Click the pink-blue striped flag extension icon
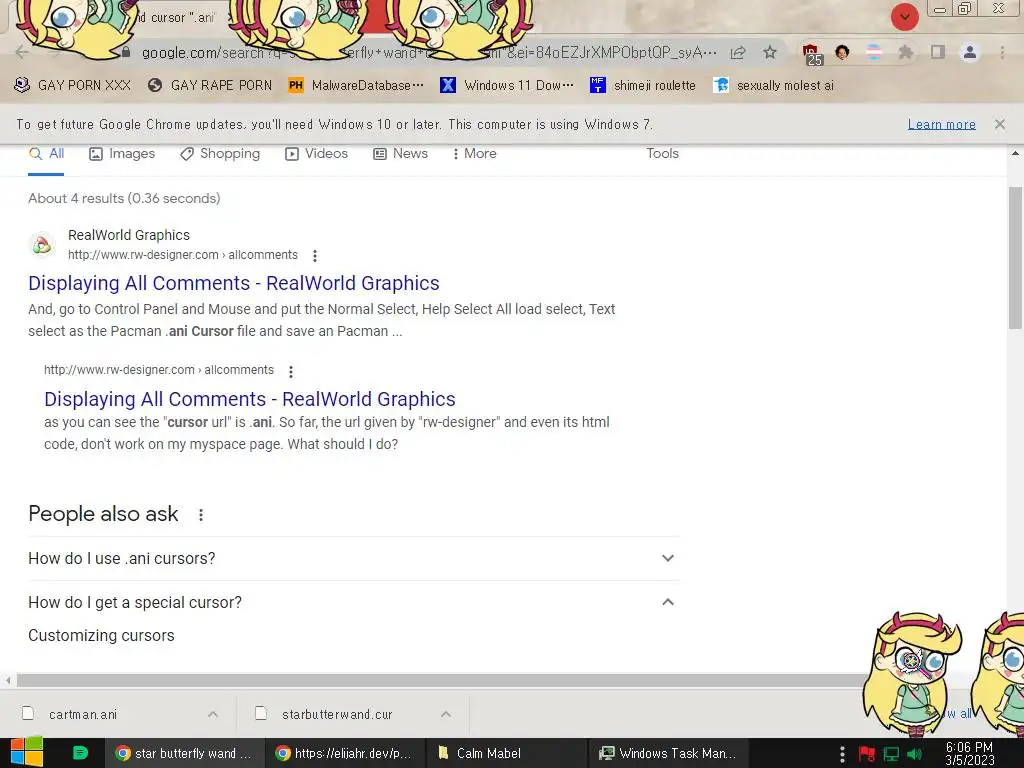Viewport: 1024px width, 768px height. point(873,52)
